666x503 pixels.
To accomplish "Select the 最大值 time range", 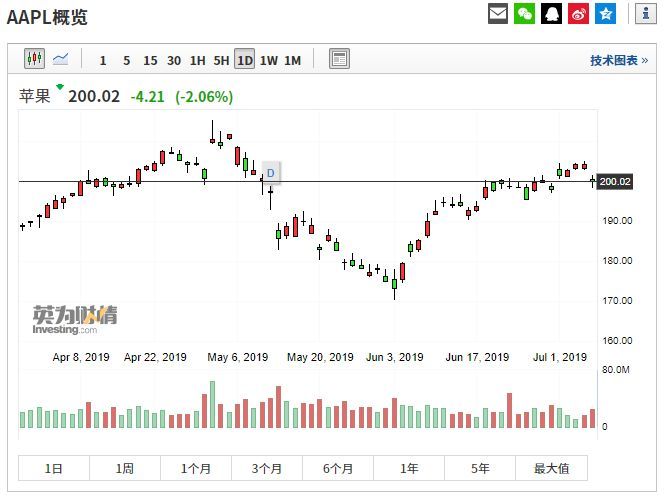I will point(552,468).
